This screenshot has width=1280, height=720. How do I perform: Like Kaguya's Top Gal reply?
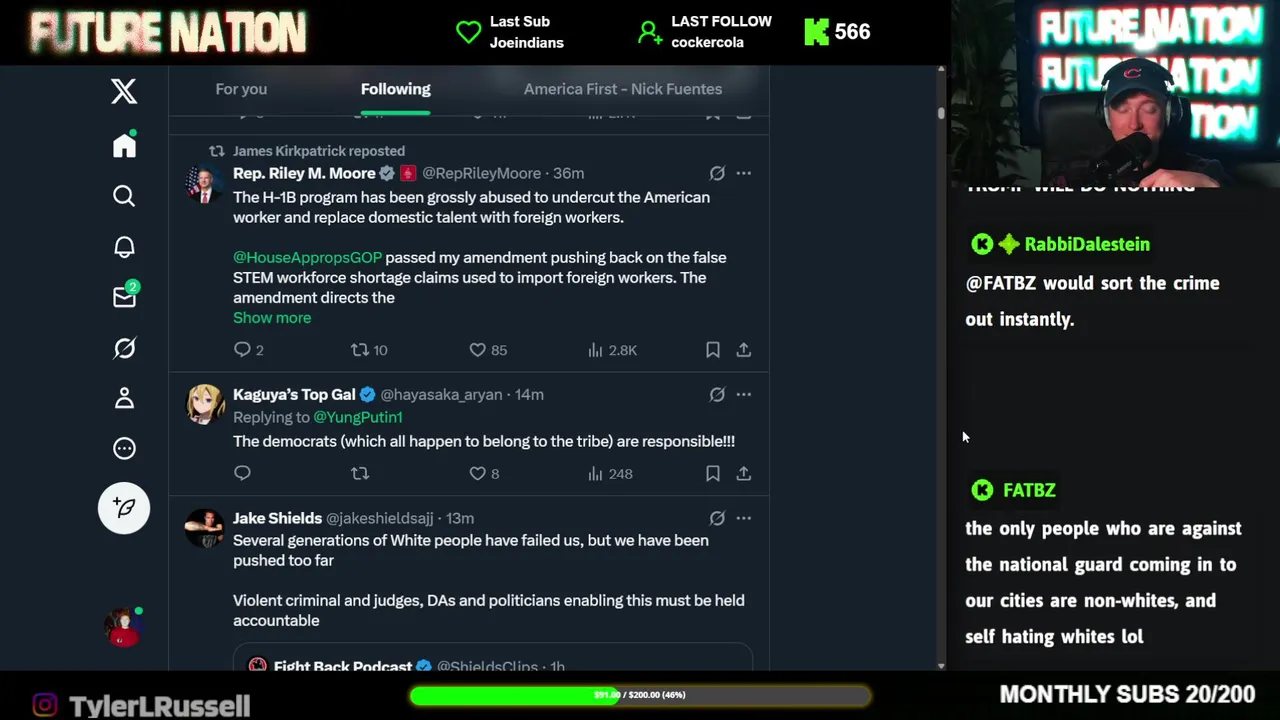[478, 474]
